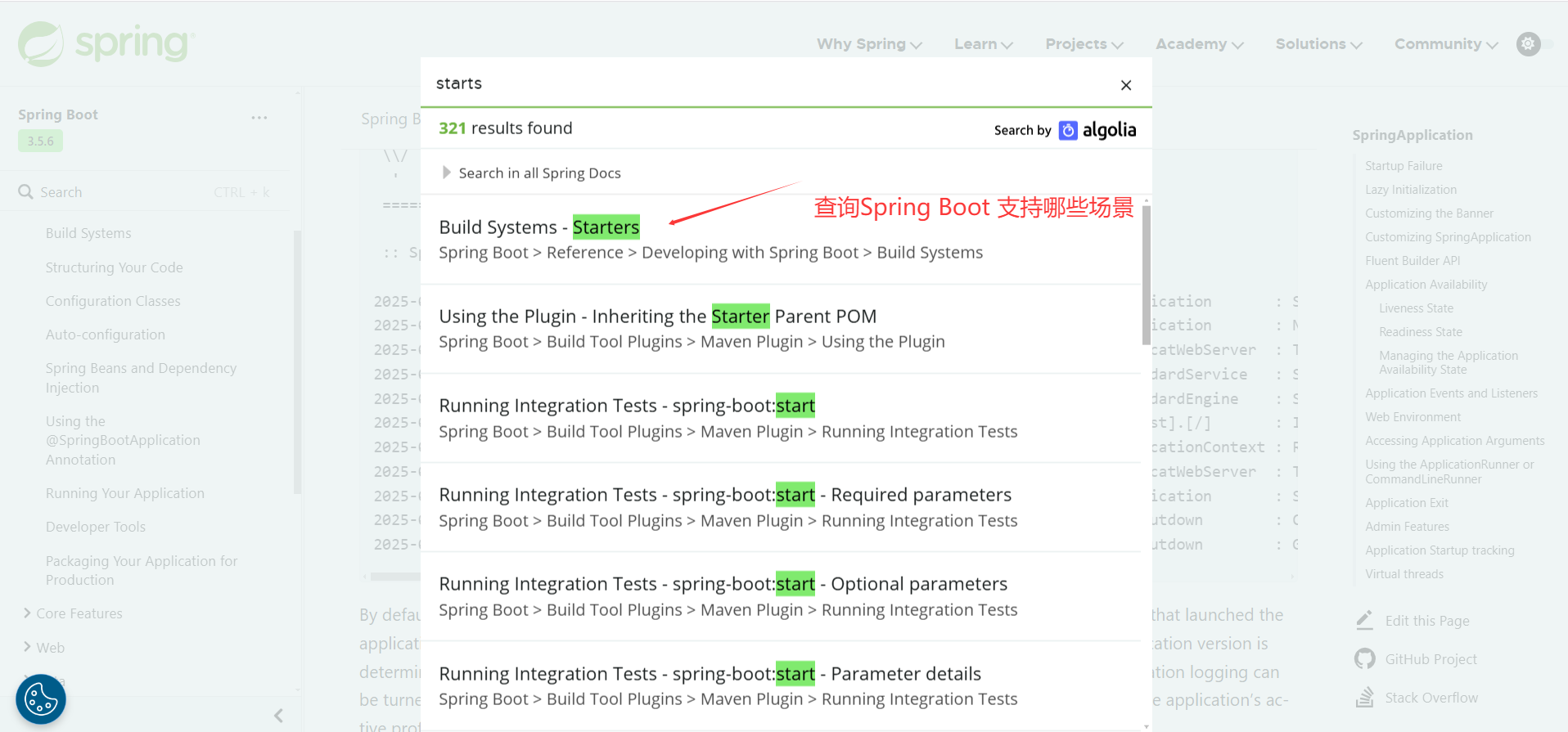Open Build Systems in sidebar

point(88,233)
